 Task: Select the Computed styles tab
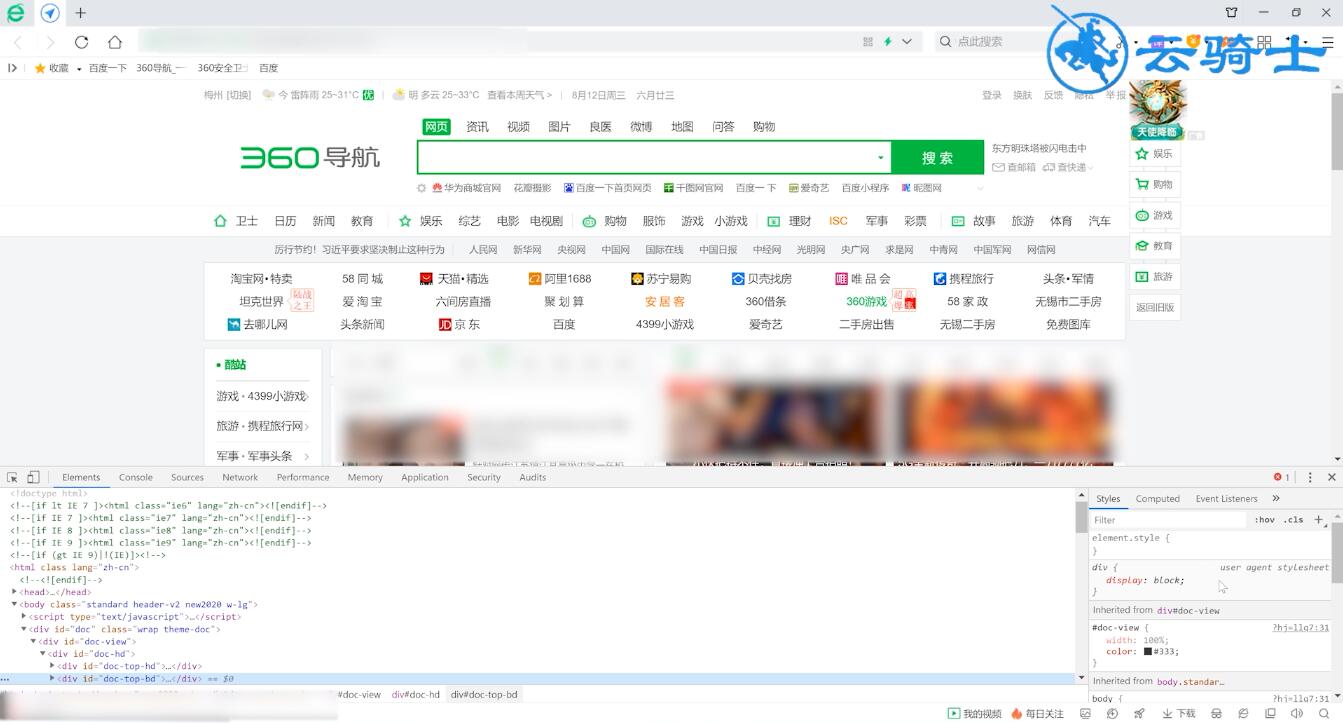(1157, 498)
